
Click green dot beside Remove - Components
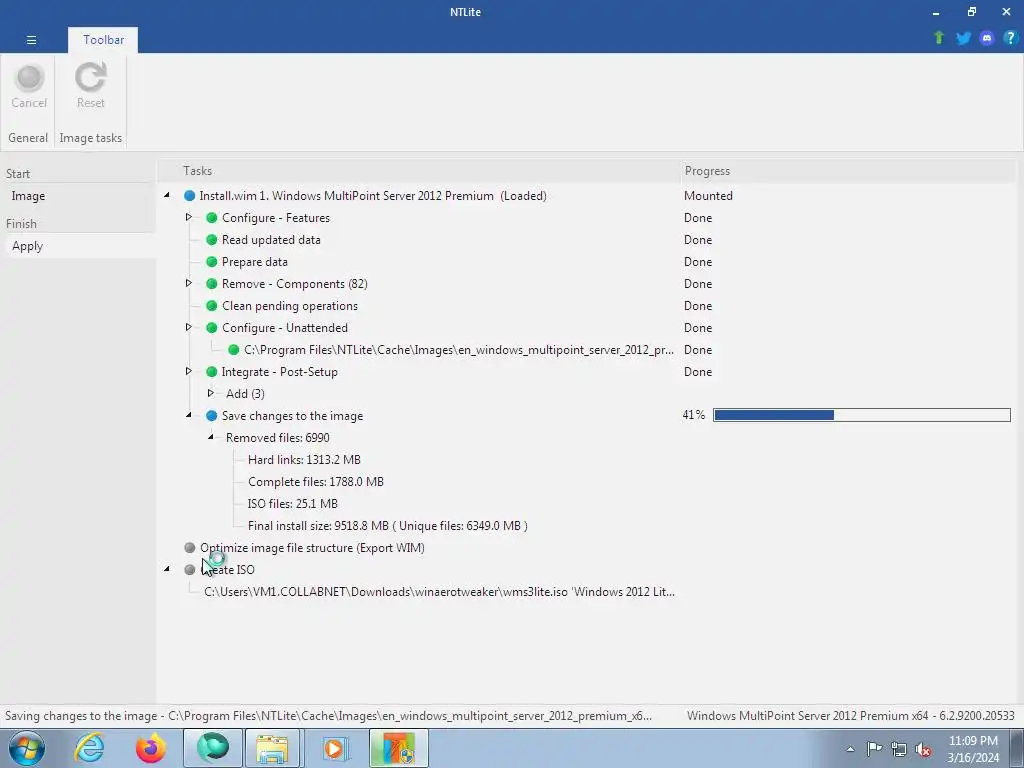(212, 283)
